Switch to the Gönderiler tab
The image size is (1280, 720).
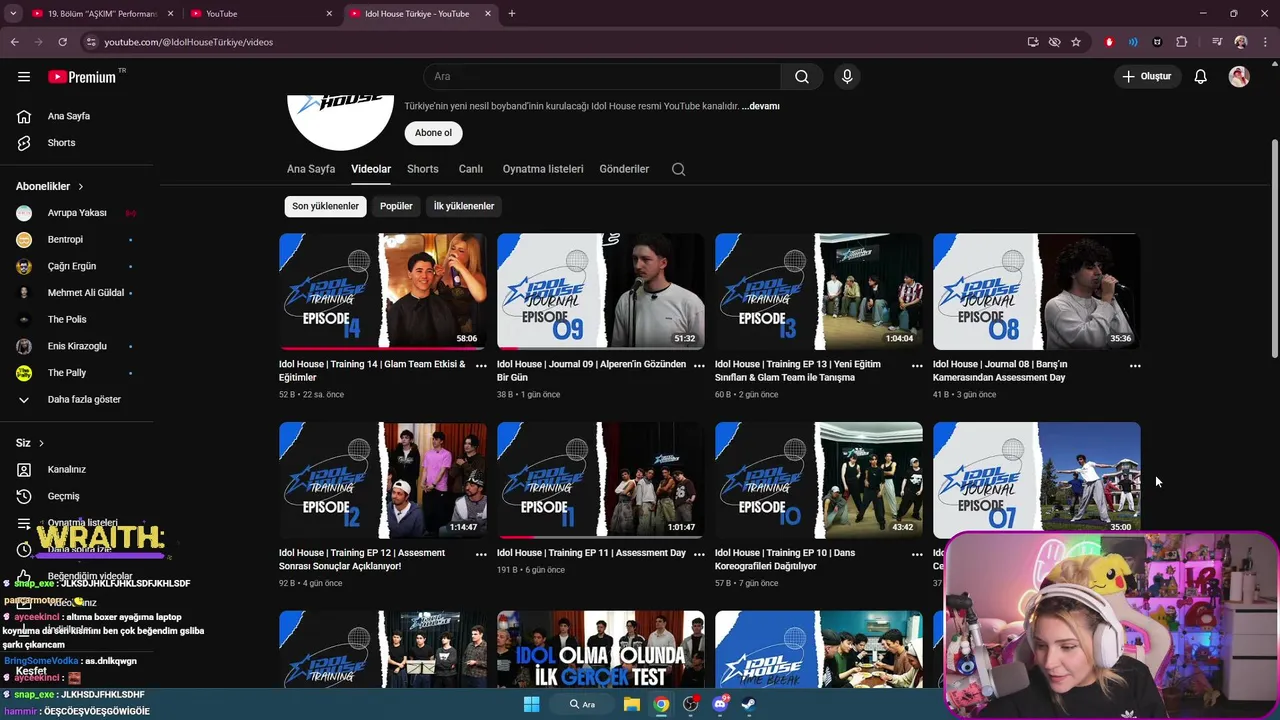point(625,169)
